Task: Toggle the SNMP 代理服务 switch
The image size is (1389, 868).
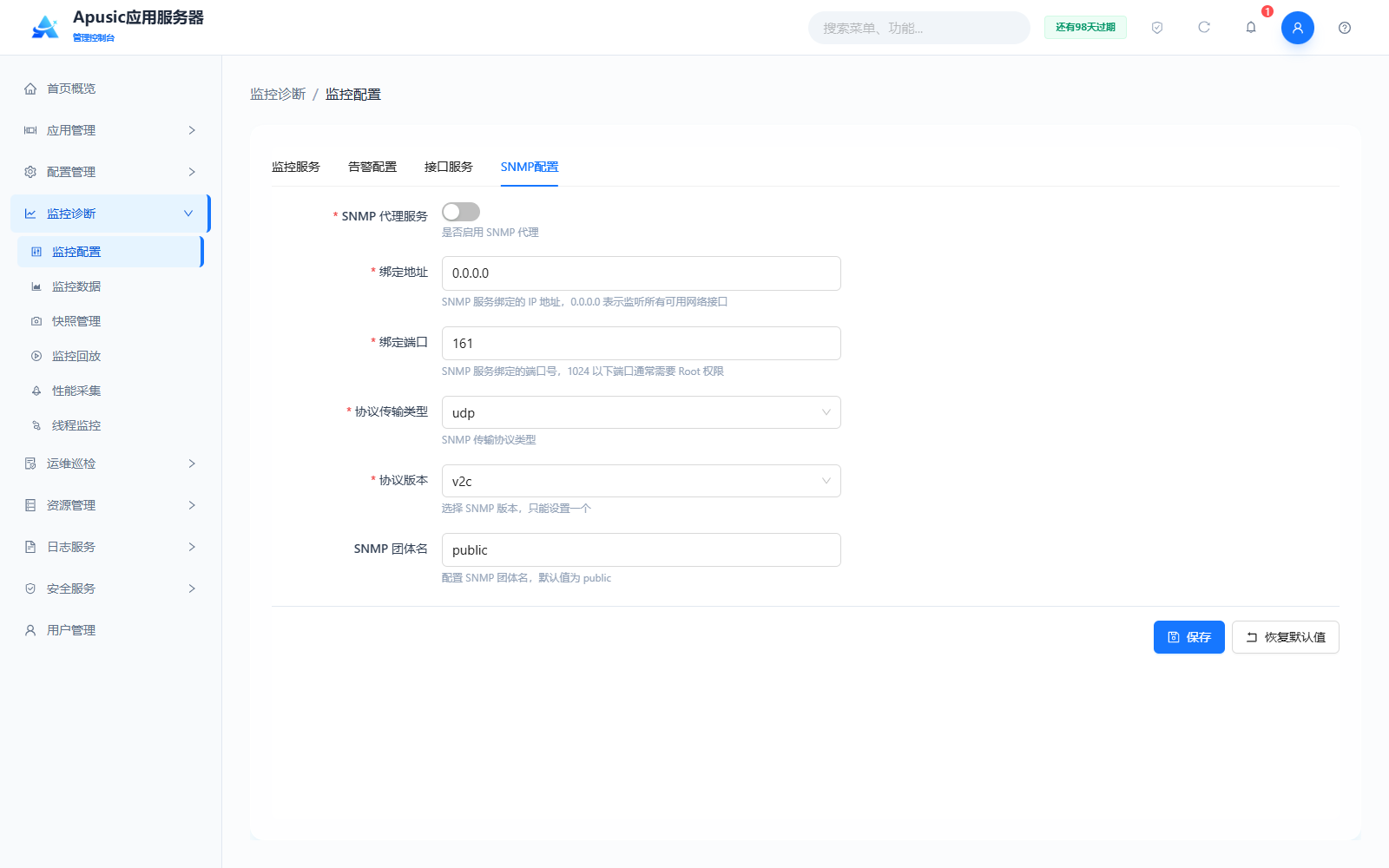Action: point(461,212)
